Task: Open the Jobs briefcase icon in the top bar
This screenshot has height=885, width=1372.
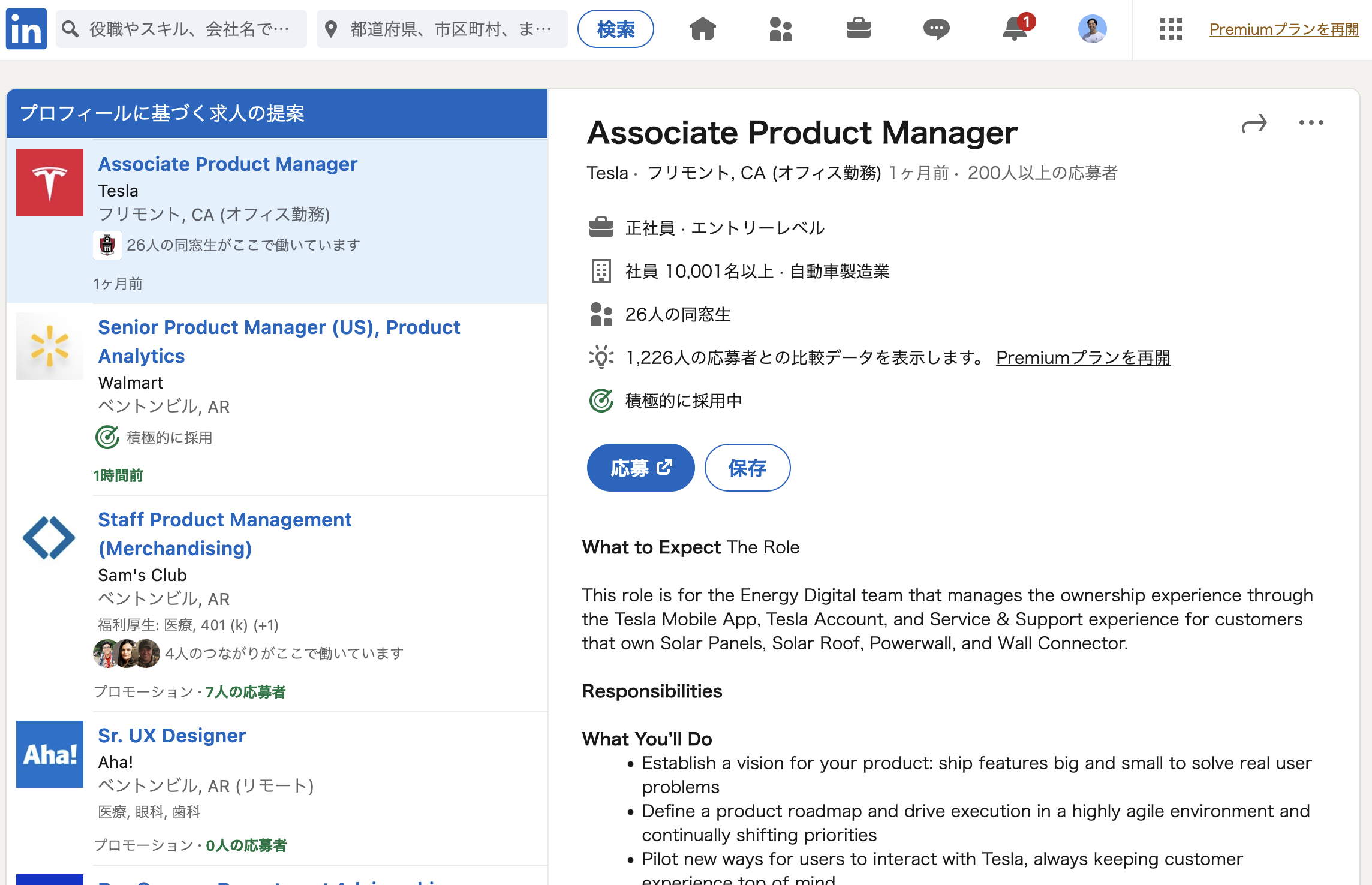Action: pos(859,28)
